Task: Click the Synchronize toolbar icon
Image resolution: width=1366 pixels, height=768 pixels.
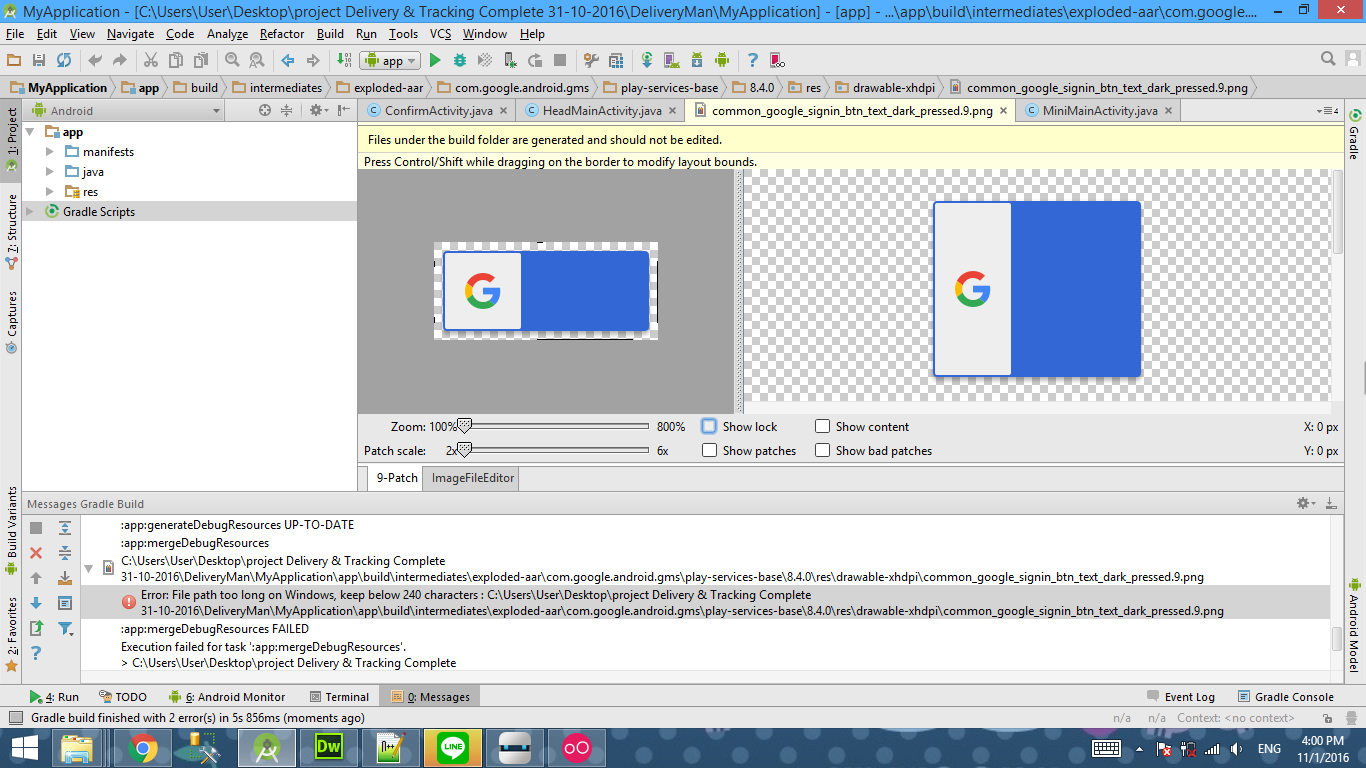Action: point(64,61)
